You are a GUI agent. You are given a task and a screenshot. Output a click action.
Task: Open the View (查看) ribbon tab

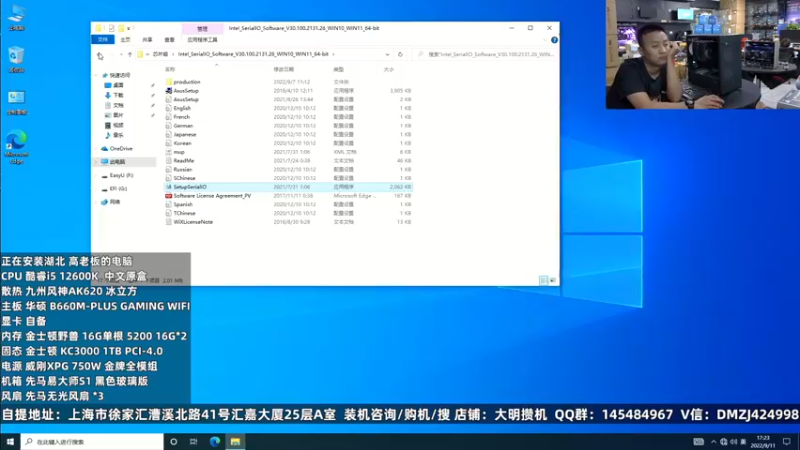coord(169,40)
